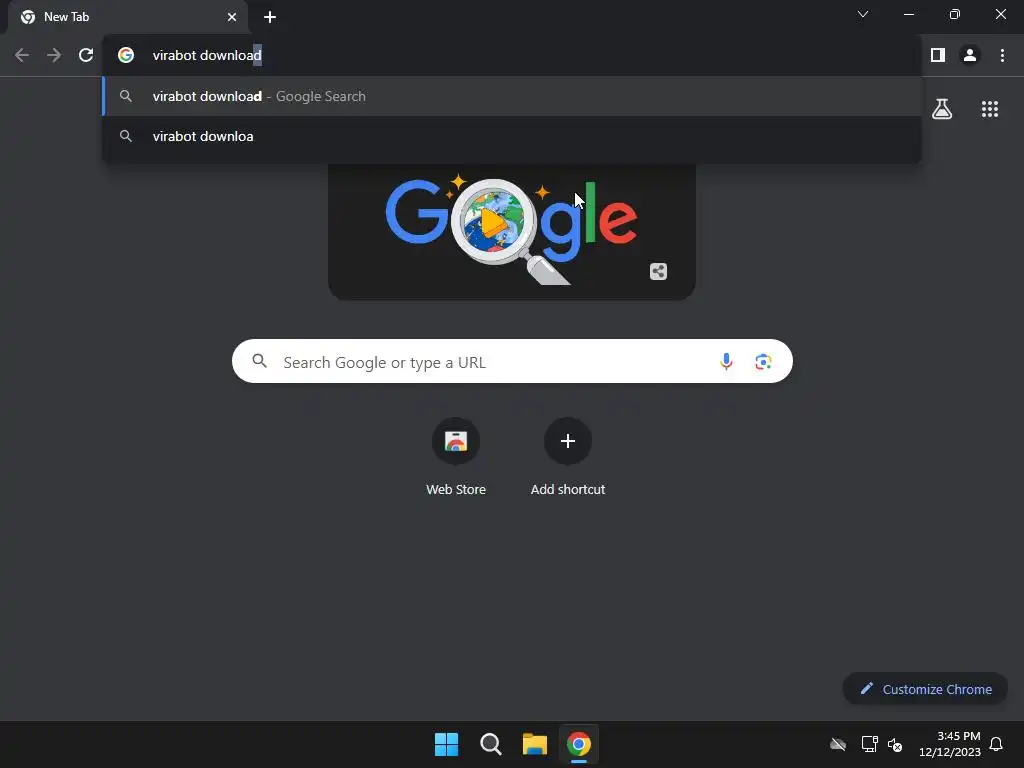Click the network display tray icon
The height and width of the screenshot is (768, 1024).
click(869, 744)
